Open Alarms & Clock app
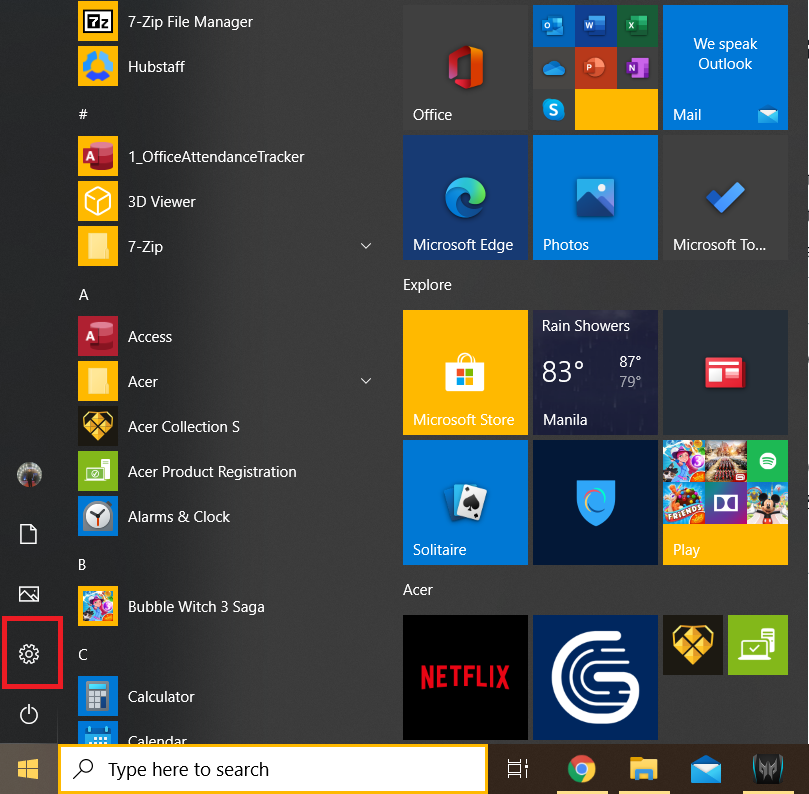Viewport: 809px width, 794px height. (224, 516)
